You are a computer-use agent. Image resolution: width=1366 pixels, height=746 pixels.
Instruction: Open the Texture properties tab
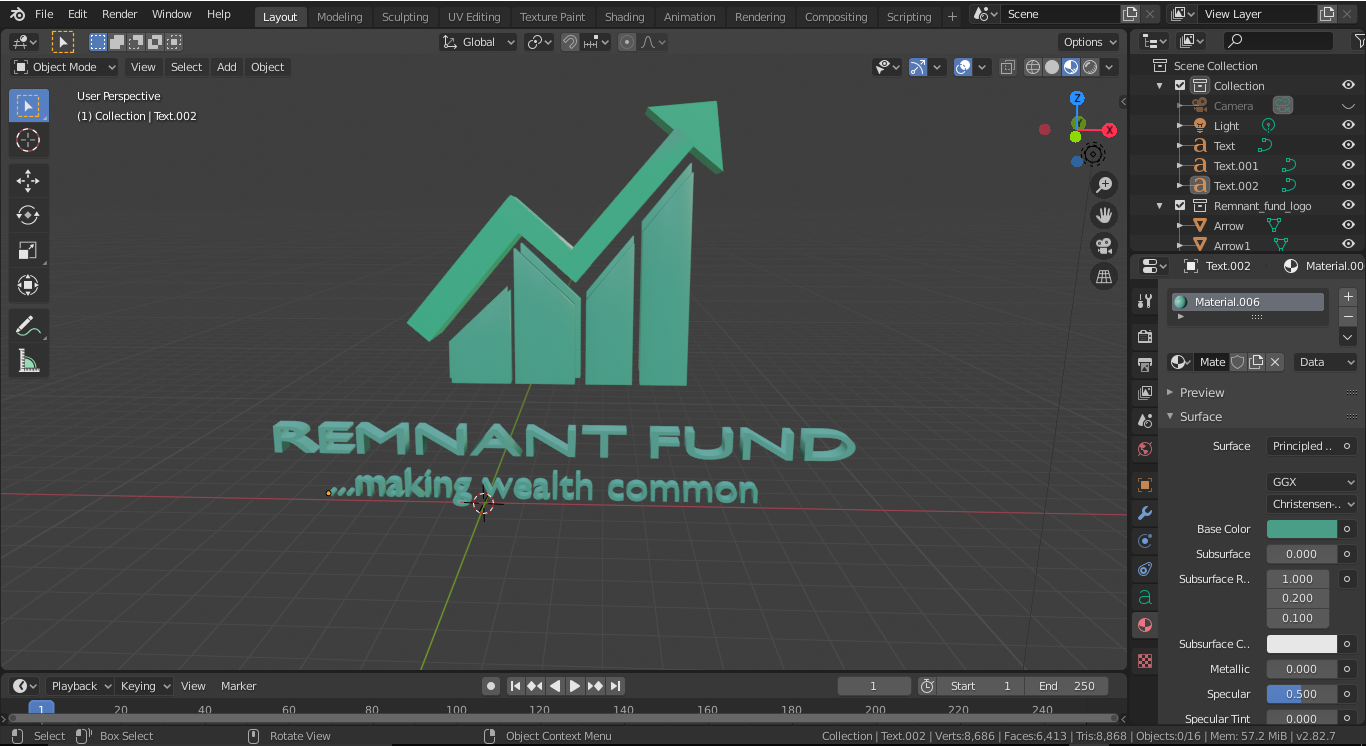[1145, 661]
